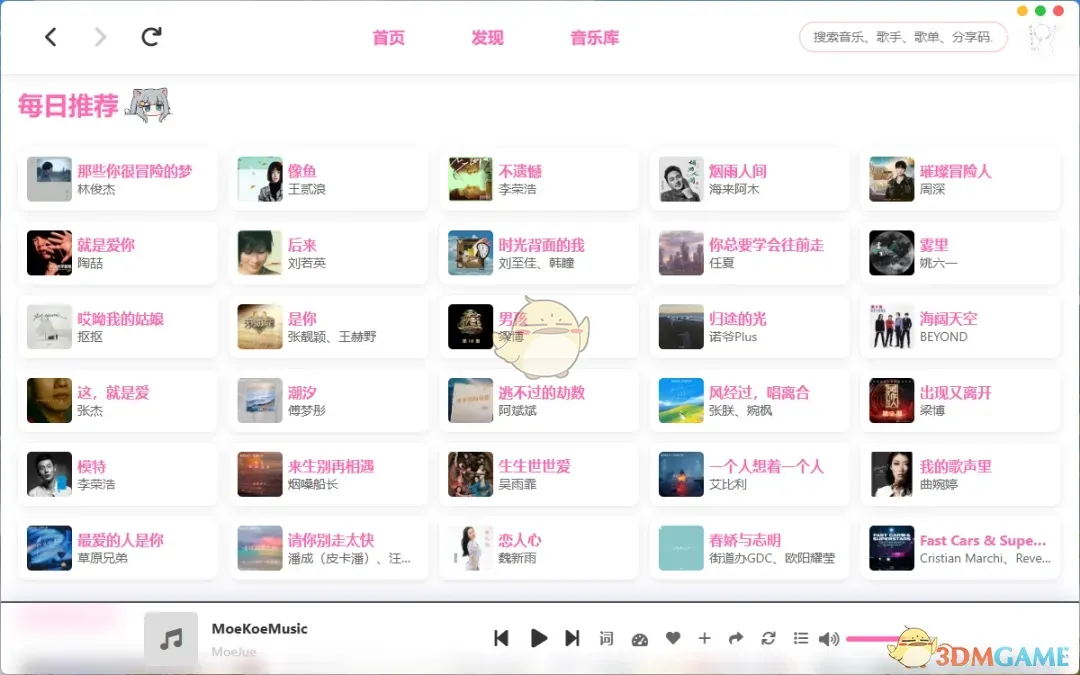Add current song to playlist with plus icon
The width and height of the screenshot is (1080, 675).
[x=704, y=638]
